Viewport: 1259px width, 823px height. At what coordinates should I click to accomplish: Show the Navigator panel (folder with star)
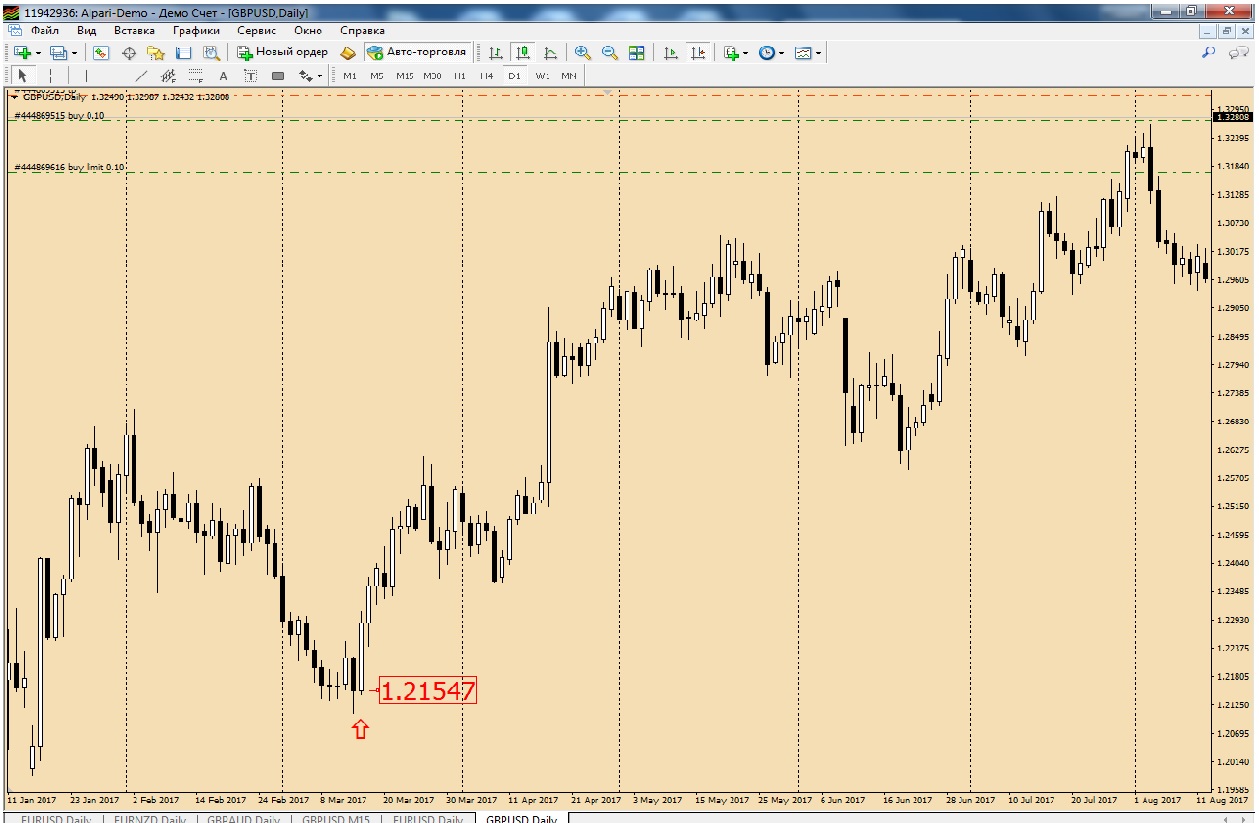coord(156,52)
